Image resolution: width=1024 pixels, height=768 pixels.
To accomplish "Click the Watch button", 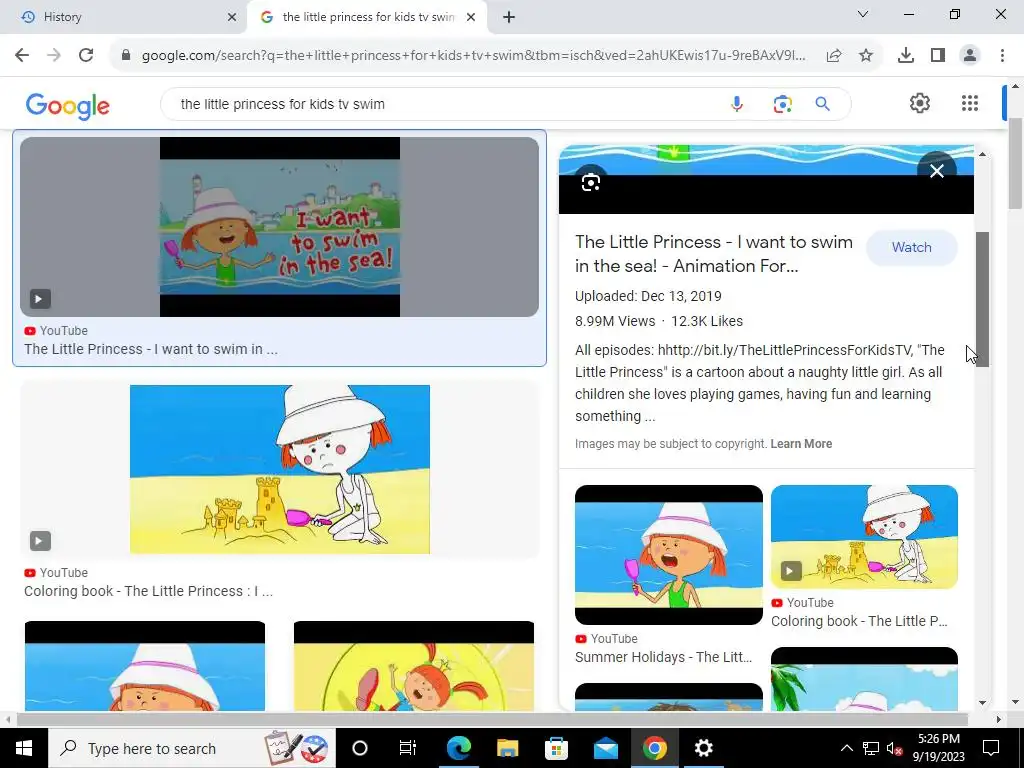I will (912, 248).
